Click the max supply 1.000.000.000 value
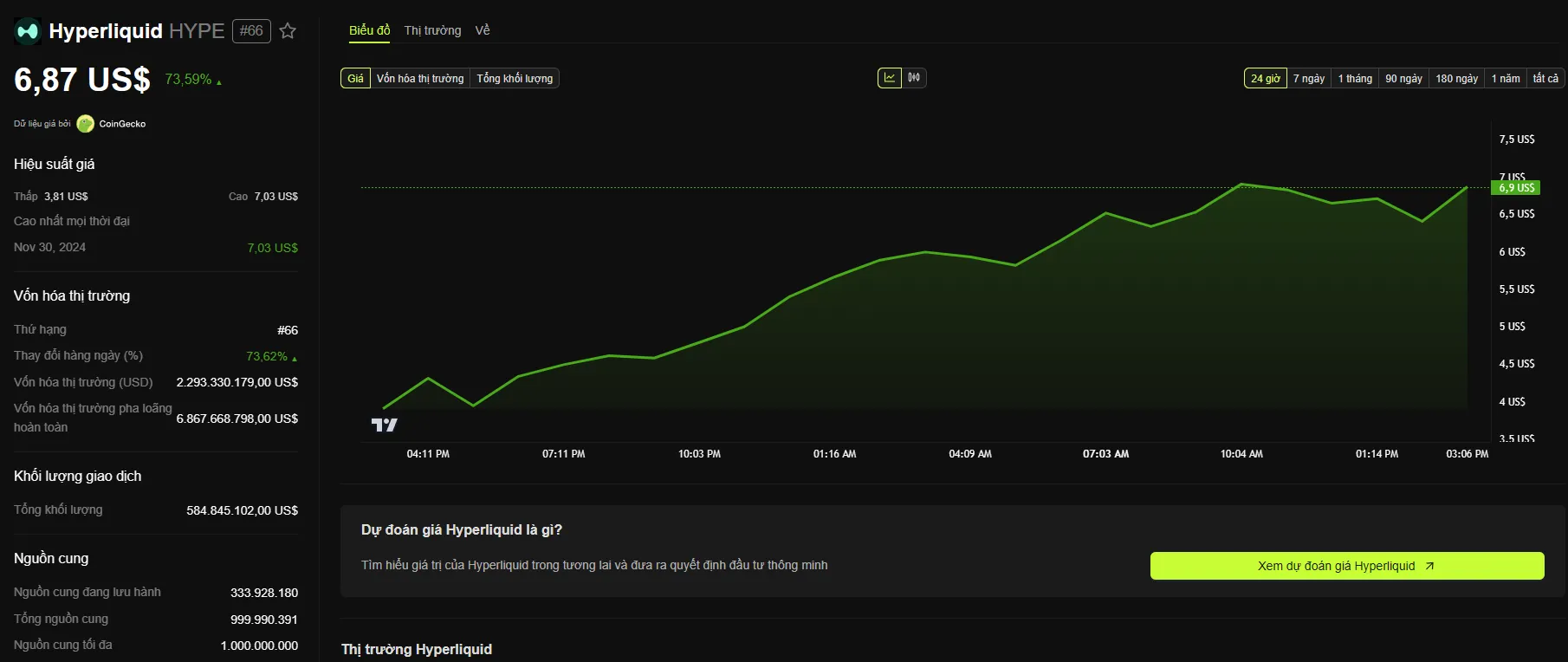1568x662 pixels. 259,646
